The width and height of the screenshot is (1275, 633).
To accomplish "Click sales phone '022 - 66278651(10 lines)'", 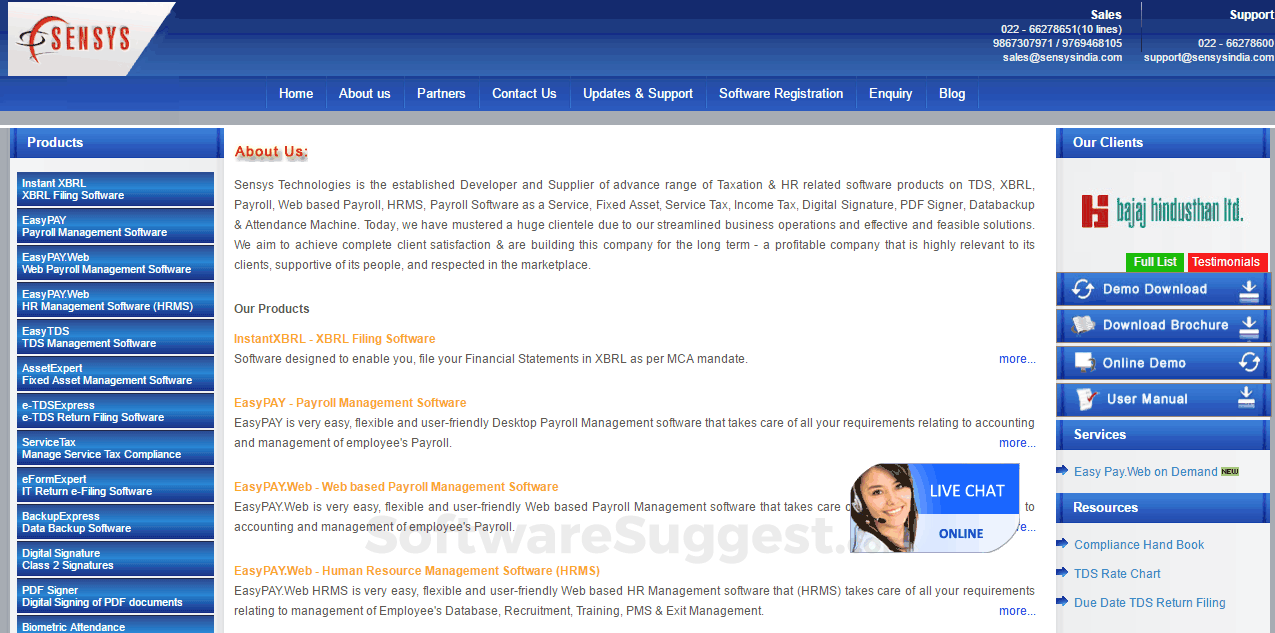I will coord(1061,30).
